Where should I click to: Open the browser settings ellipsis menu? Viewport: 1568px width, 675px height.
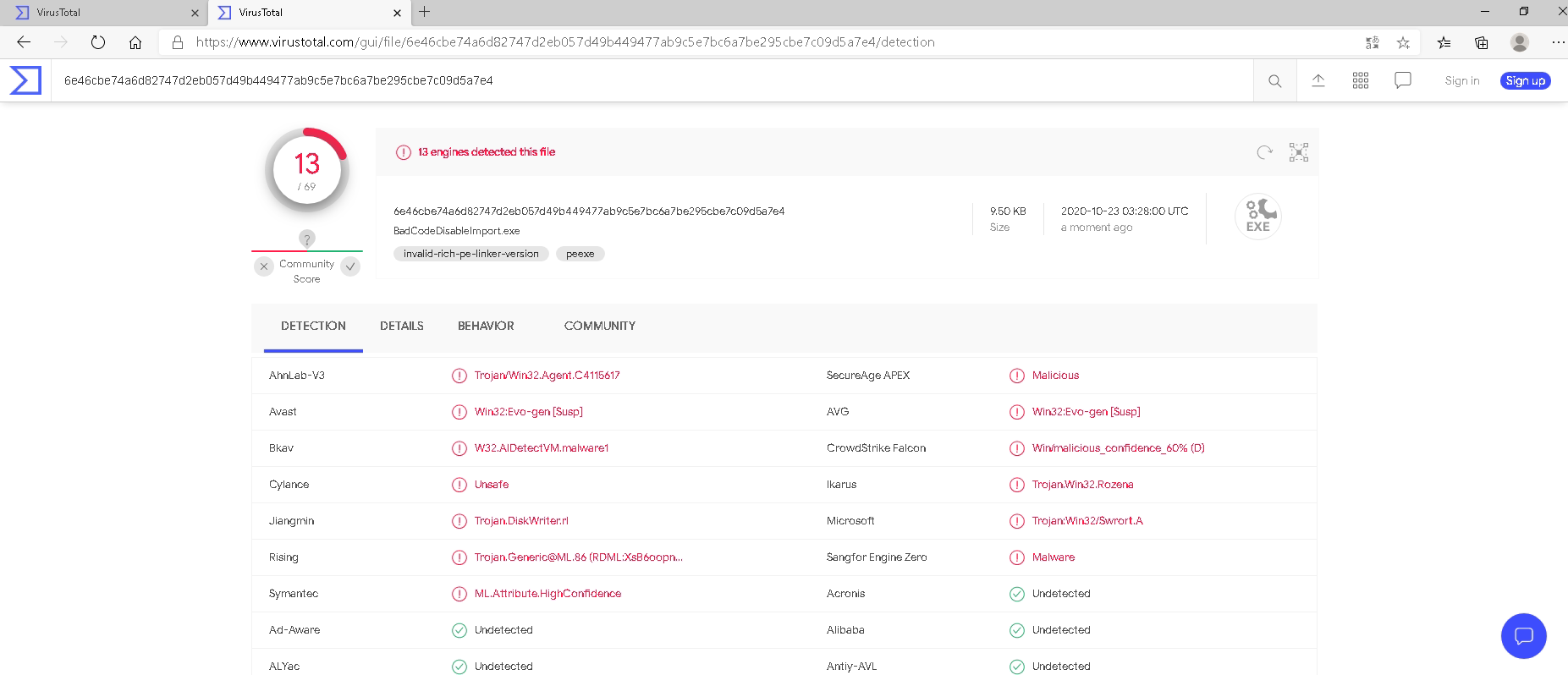(1558, 42)
